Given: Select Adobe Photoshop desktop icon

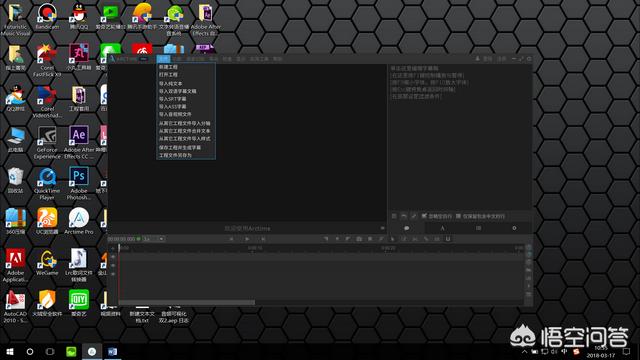Looking at the screenshot, I should (79, 184).
